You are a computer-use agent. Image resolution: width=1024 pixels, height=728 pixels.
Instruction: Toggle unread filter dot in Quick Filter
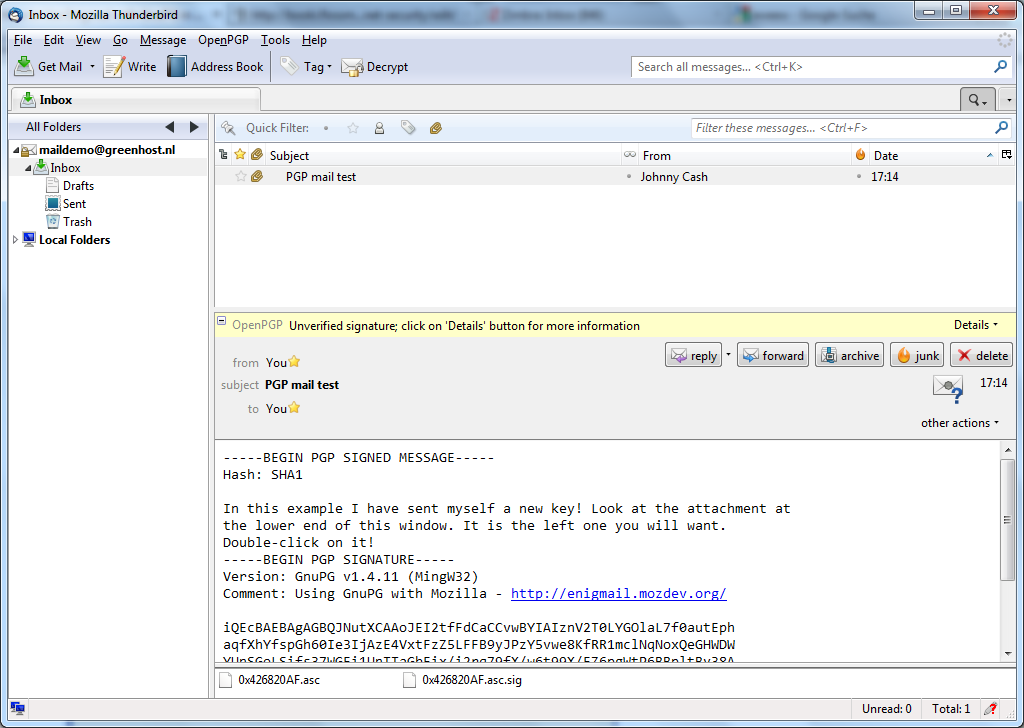click(x=325, y=128)
